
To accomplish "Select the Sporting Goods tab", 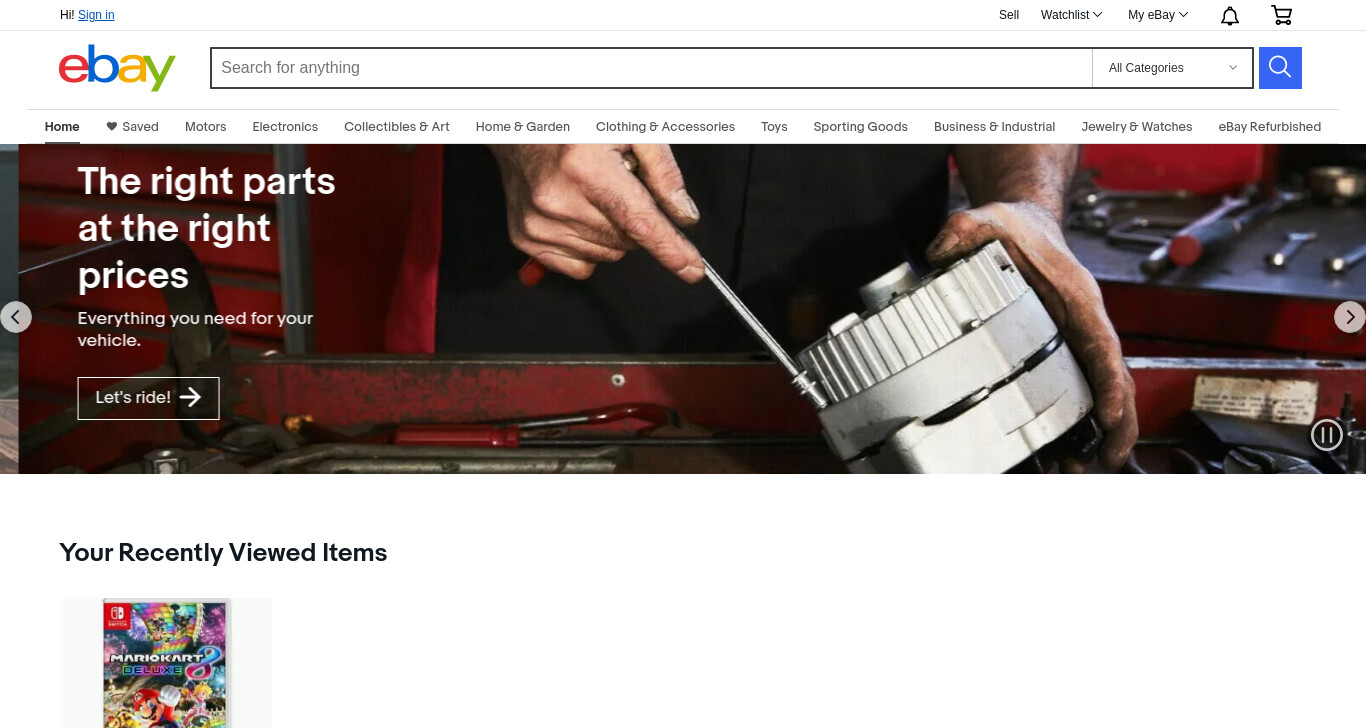I will 860,127.
